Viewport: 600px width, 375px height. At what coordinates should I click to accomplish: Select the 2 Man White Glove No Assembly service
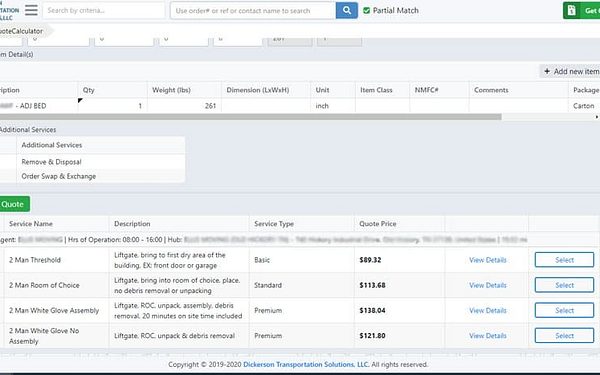pos(564,336)
